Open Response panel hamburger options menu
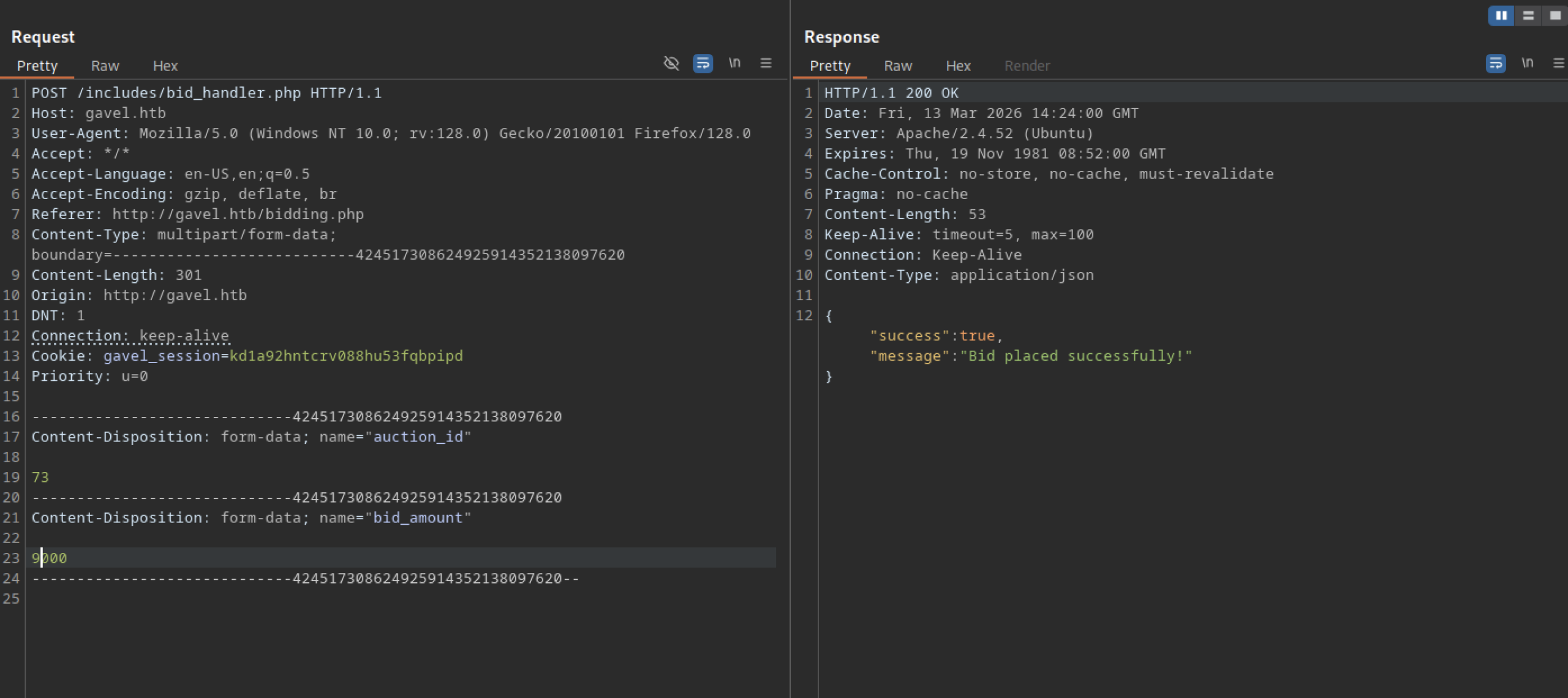The height and width of the screenshot is (698, 1568). tap(1559, 63)
